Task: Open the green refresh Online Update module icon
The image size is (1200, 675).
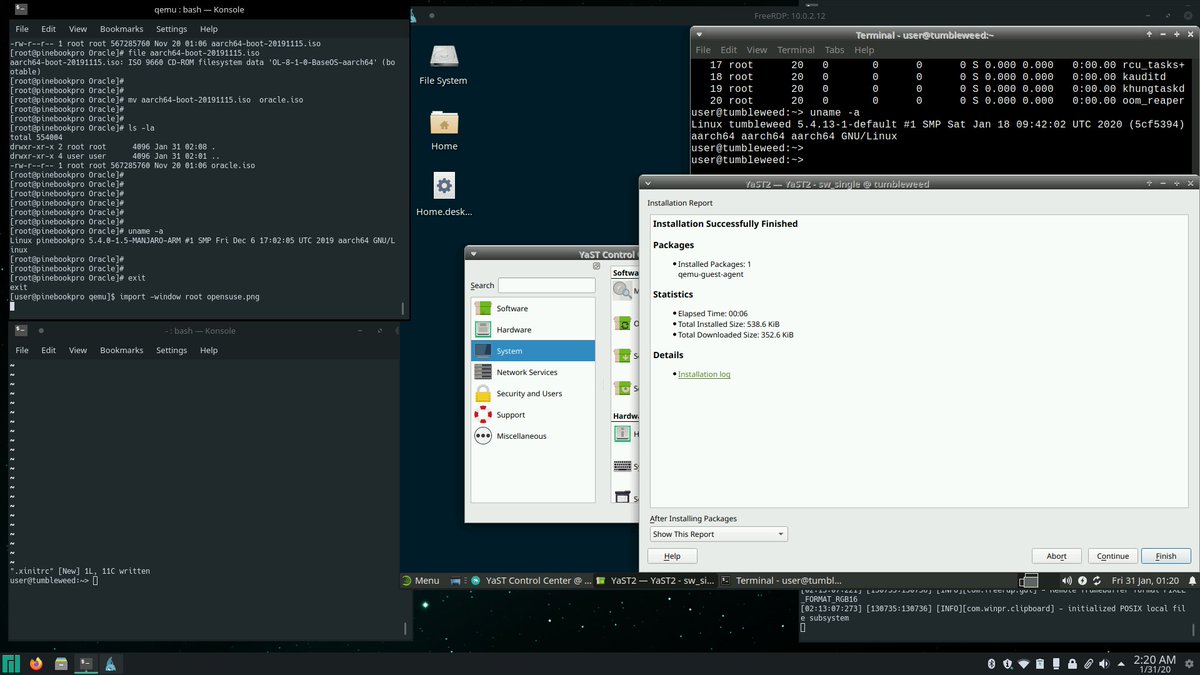Action: [x=623, y=323]
